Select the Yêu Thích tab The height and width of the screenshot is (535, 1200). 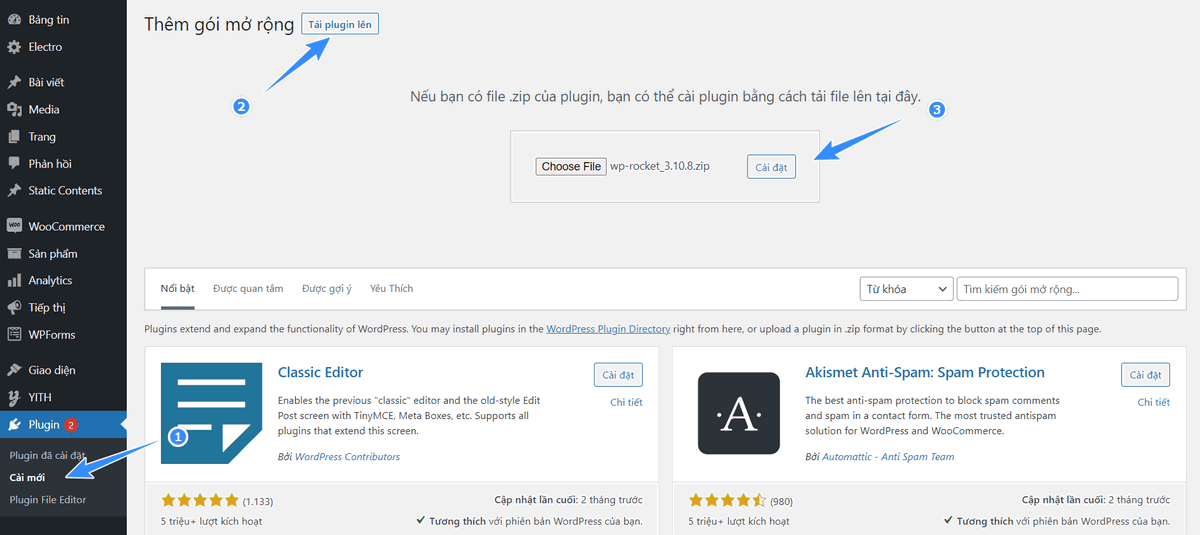pos(391,288)
